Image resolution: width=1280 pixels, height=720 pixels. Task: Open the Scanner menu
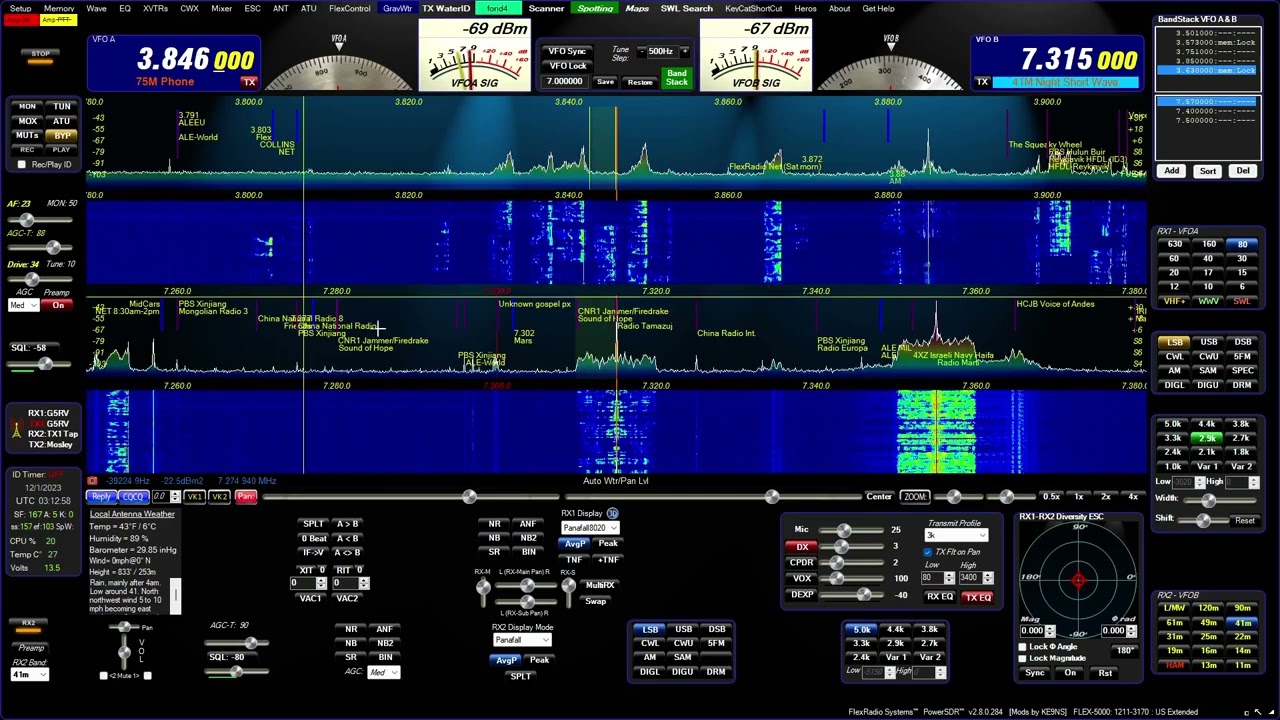pos(546,8)
